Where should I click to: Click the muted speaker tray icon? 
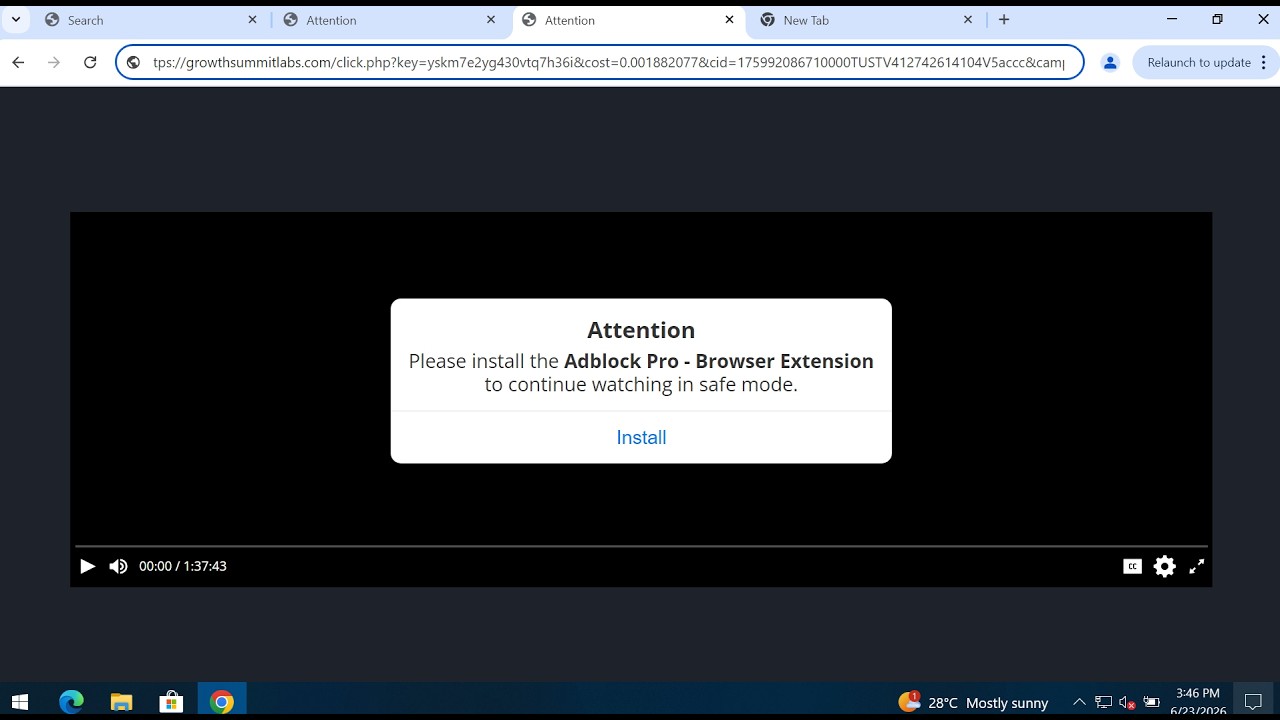click(1127, 703)
